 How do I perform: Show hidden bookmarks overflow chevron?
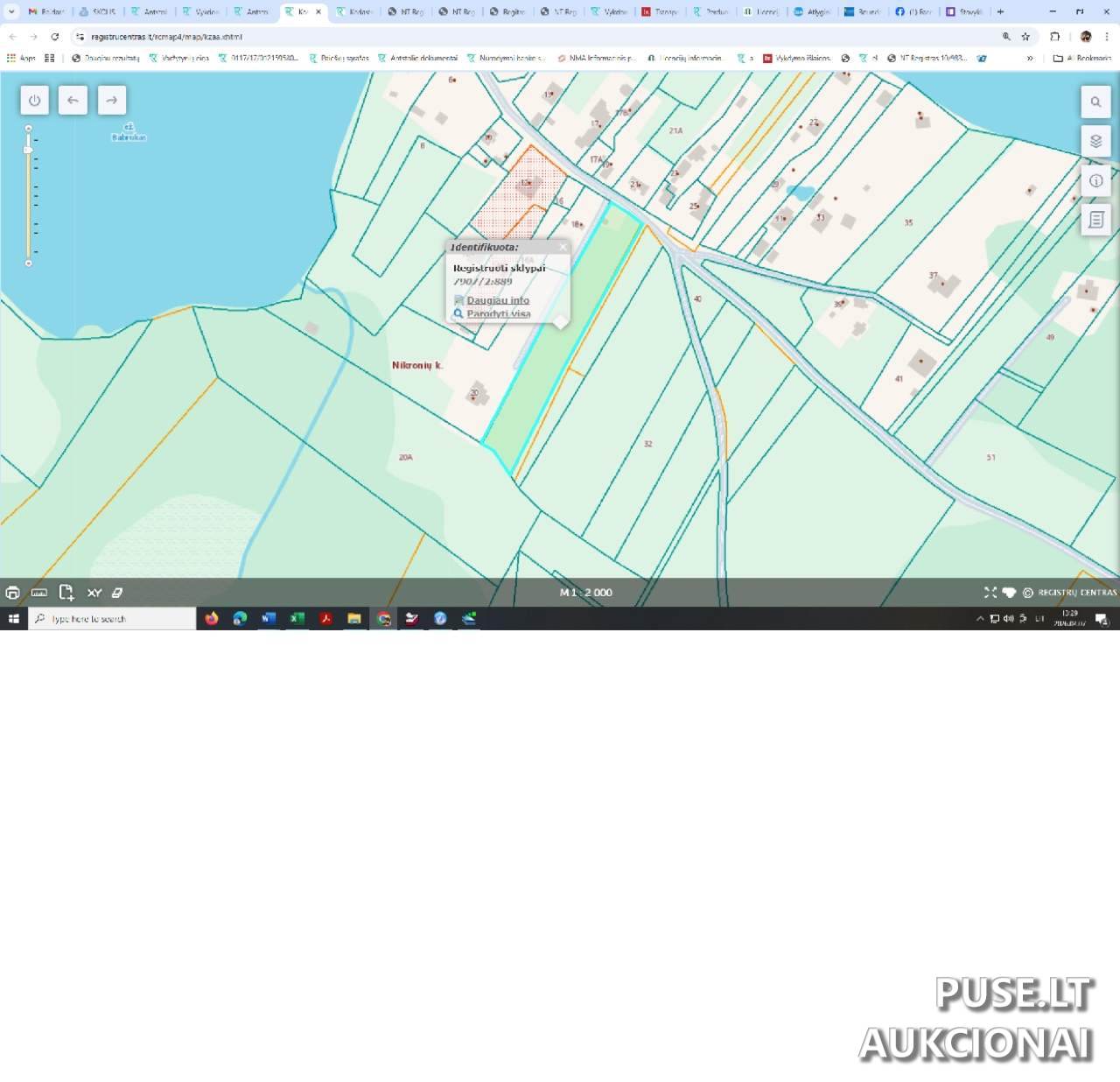1030,59
